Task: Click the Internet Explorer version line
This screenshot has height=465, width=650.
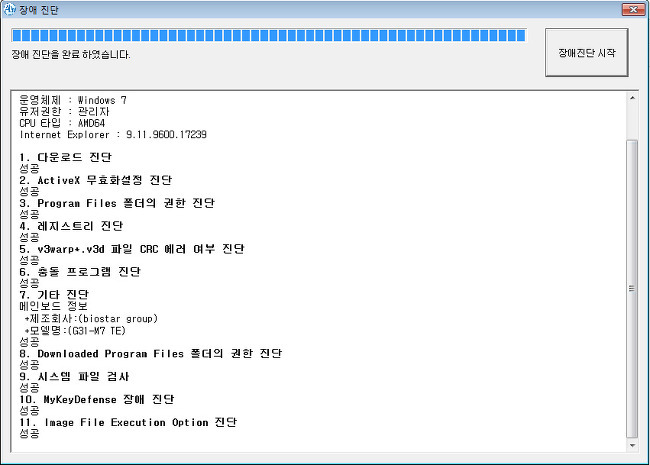Action: pyautogui.click(x=113, y=134)
